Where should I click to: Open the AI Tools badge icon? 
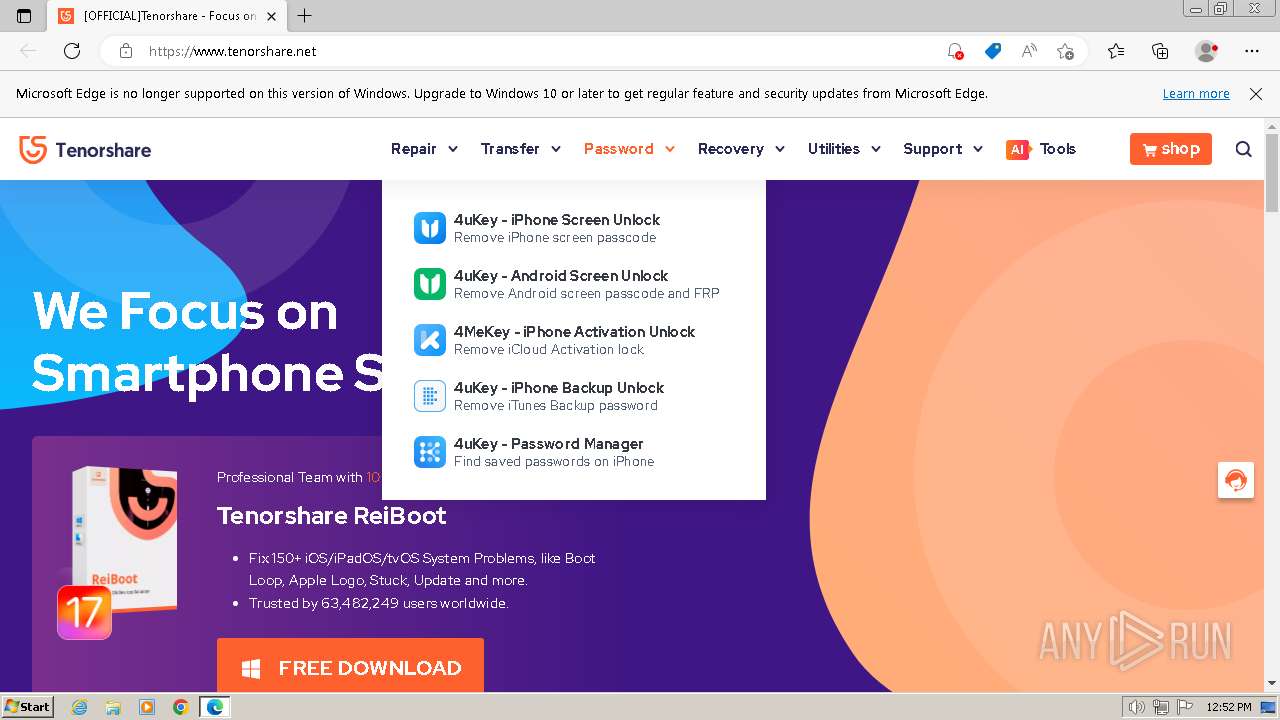click(x=1018, y=149)
